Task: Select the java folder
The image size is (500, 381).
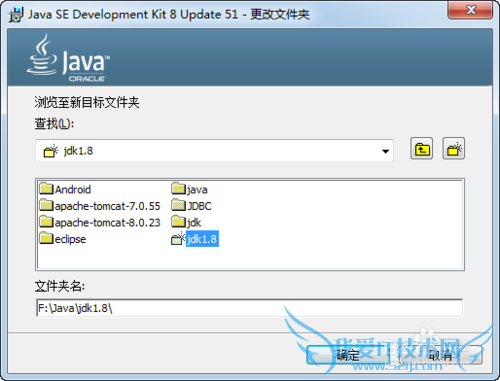Action: (189, 189)
